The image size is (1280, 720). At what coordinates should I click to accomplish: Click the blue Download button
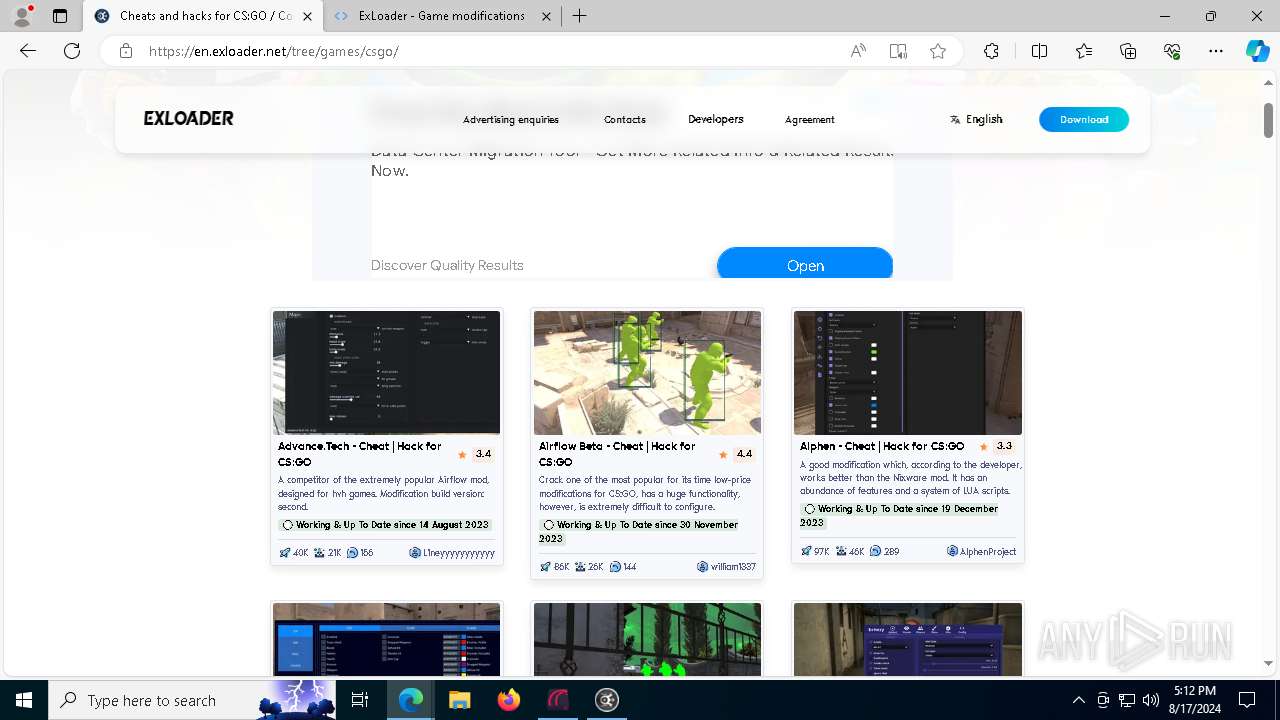coord(1084,119)
